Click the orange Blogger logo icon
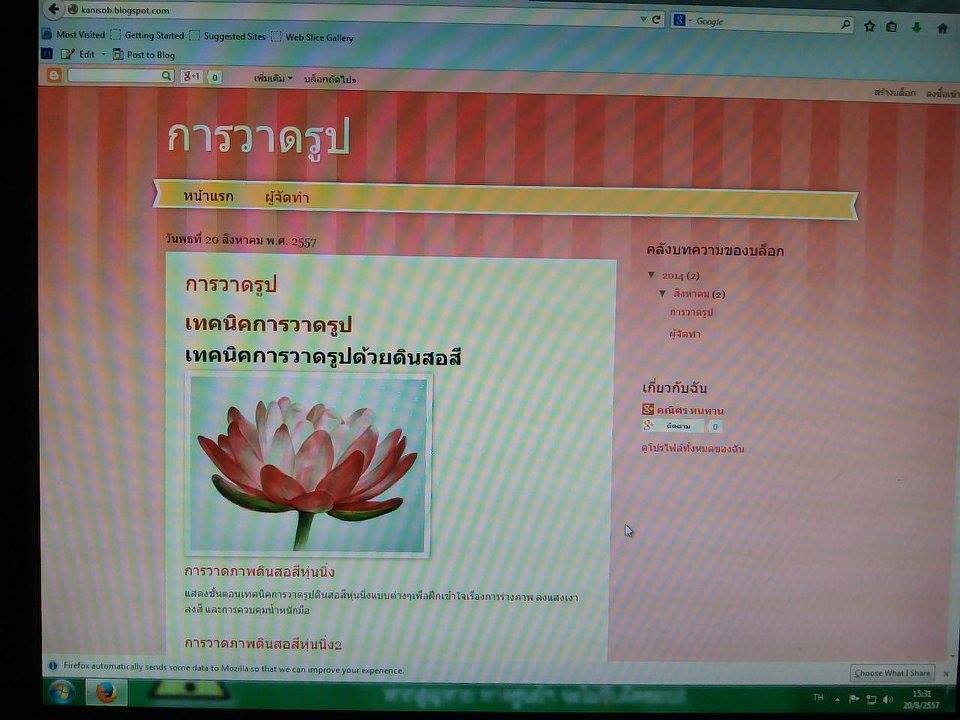 pos(54,76)
